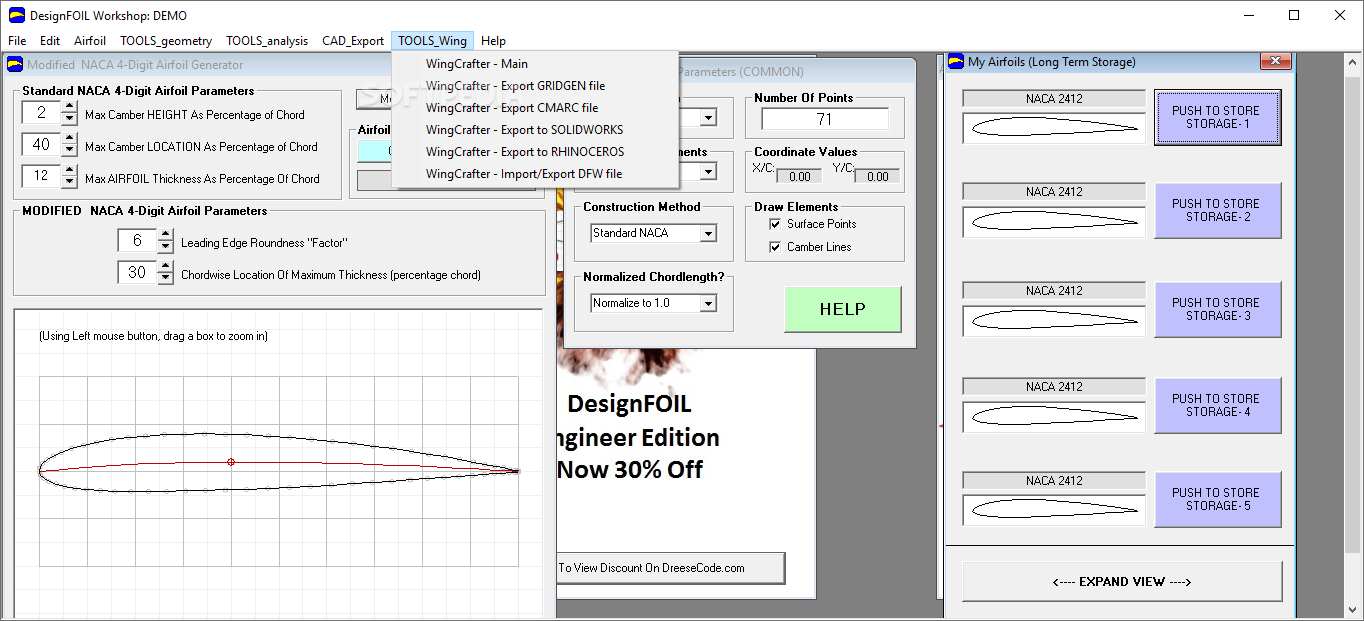
Task: Open the Edit menu
Action: coord(50,41)
